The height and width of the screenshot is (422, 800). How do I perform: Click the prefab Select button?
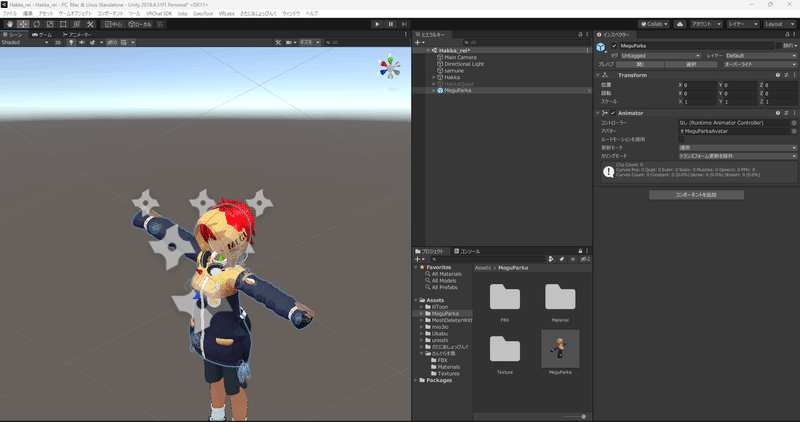pyautogui.click(x=691, y=64)
